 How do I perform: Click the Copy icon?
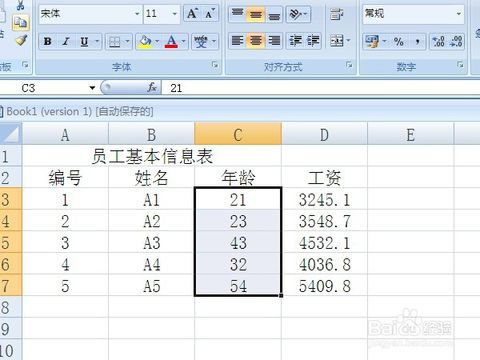tap(21, 23)
